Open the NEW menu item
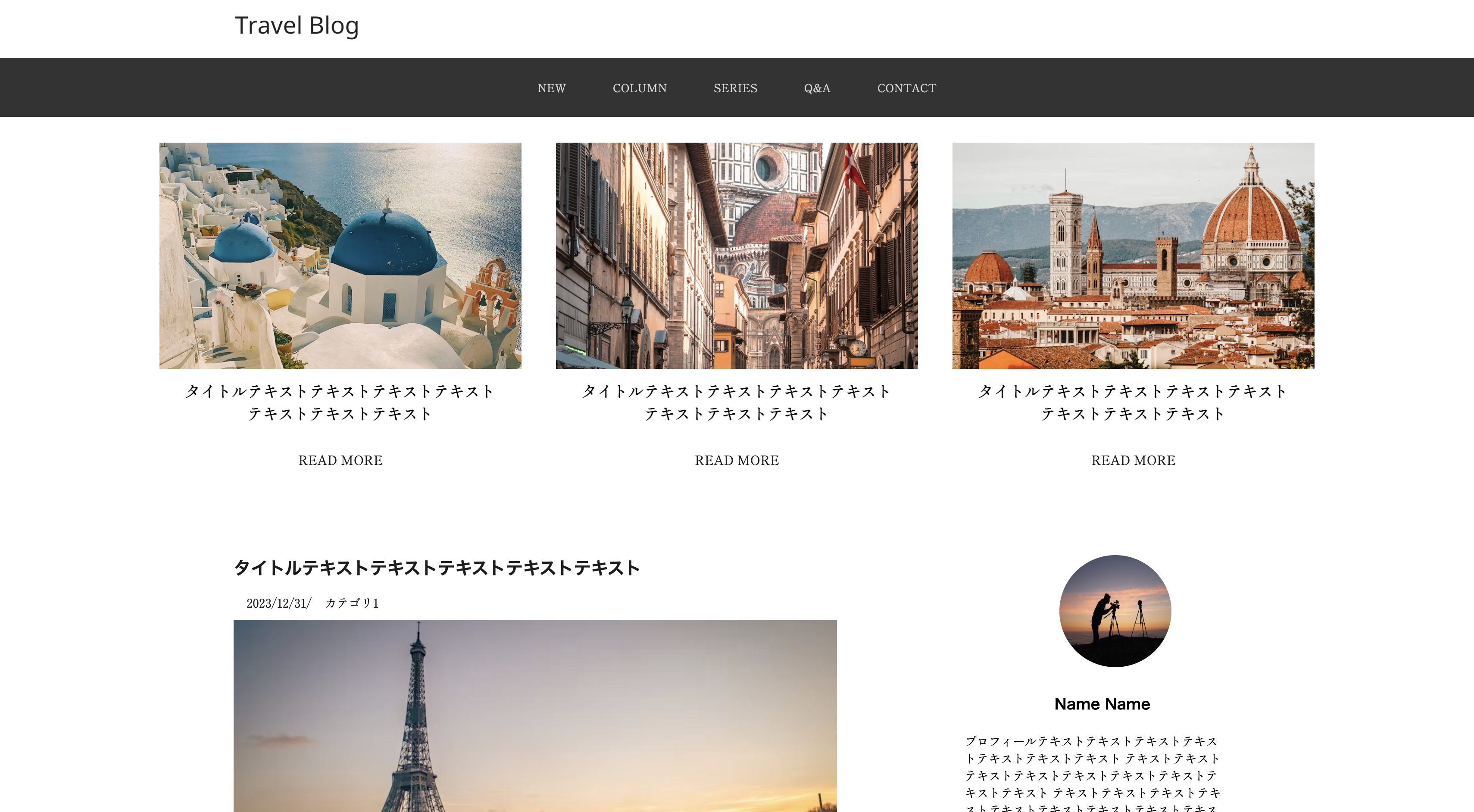Image resolution: width=1474 pixels, height=812 pixels. tap(551, 88)
